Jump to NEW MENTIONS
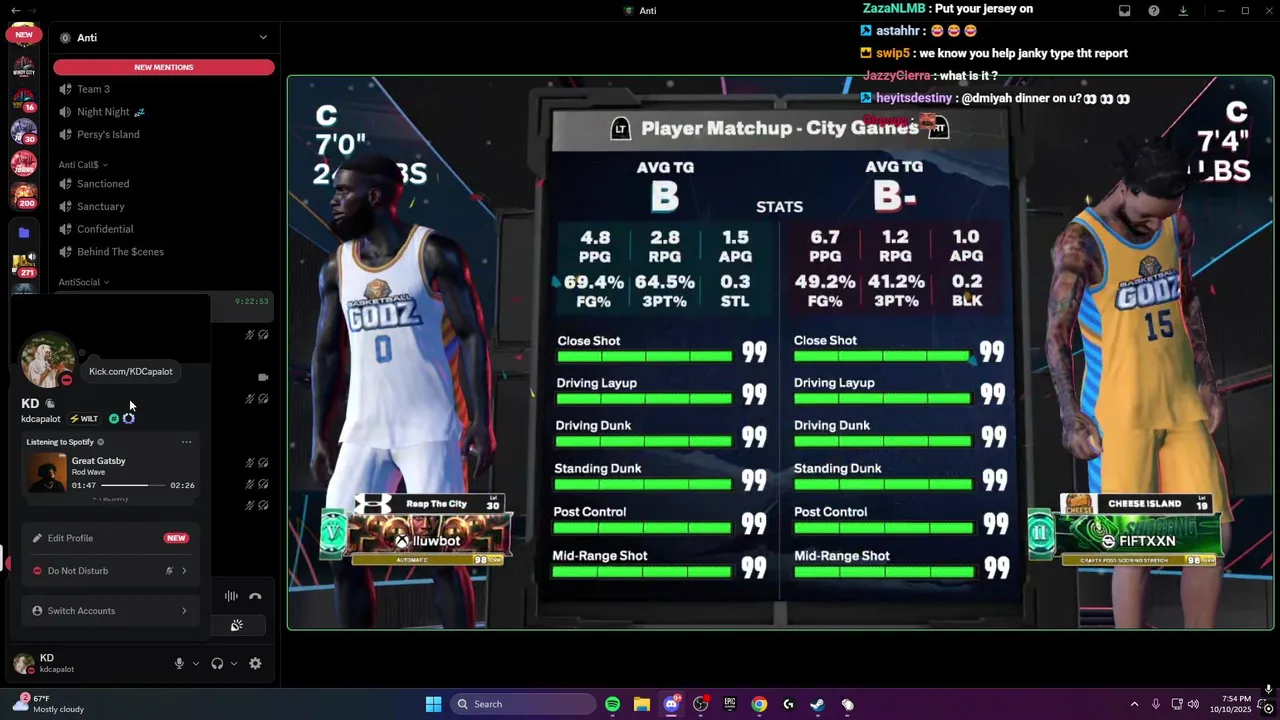Viewport: 1280px width, 720px height. pos(164,67)
